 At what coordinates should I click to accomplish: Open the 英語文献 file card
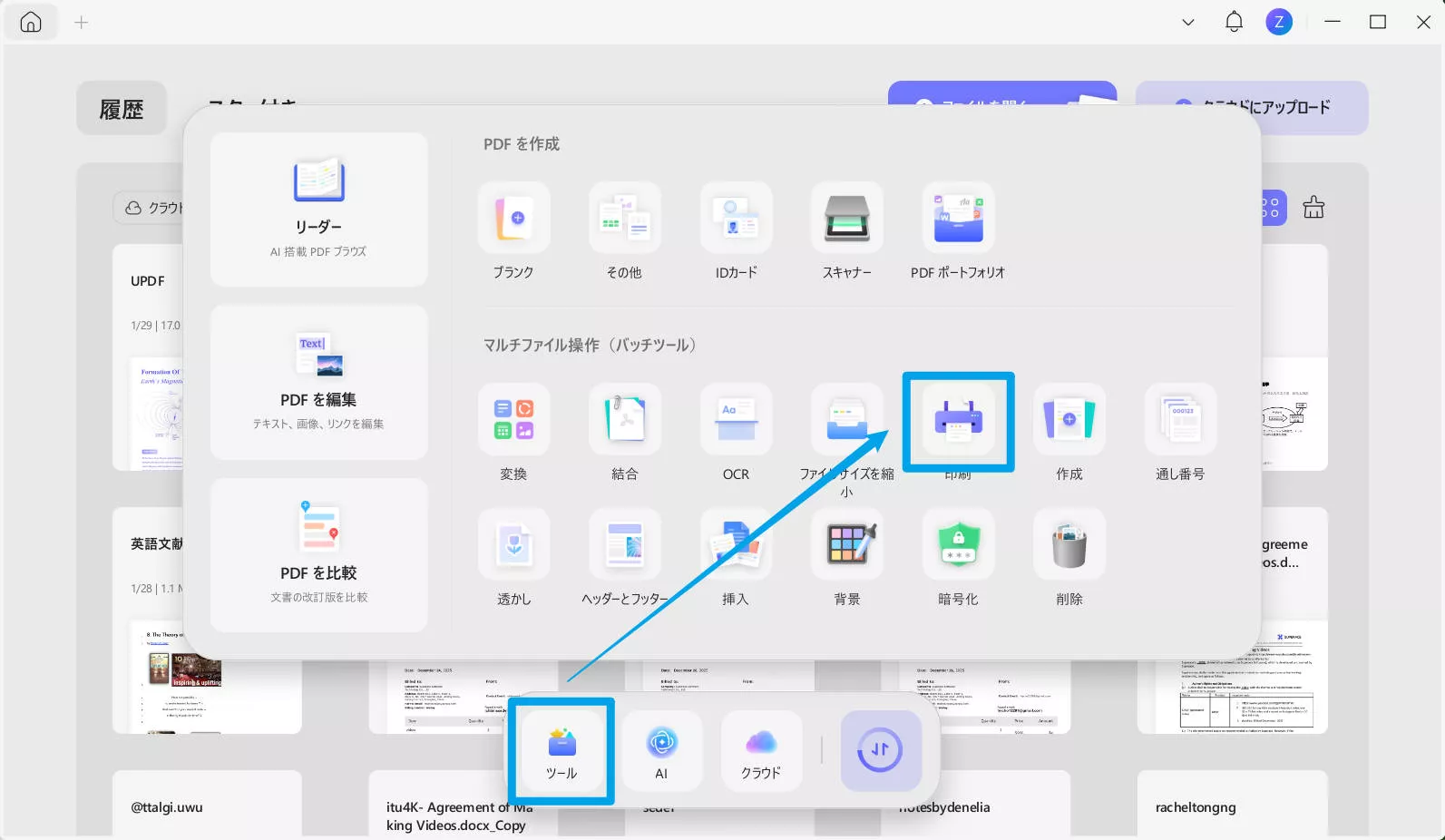[149, 620]
